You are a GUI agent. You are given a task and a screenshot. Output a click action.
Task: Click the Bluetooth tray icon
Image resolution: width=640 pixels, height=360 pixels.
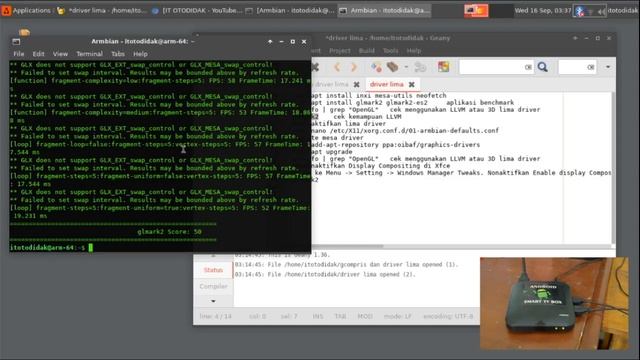(x=579, y=11)
